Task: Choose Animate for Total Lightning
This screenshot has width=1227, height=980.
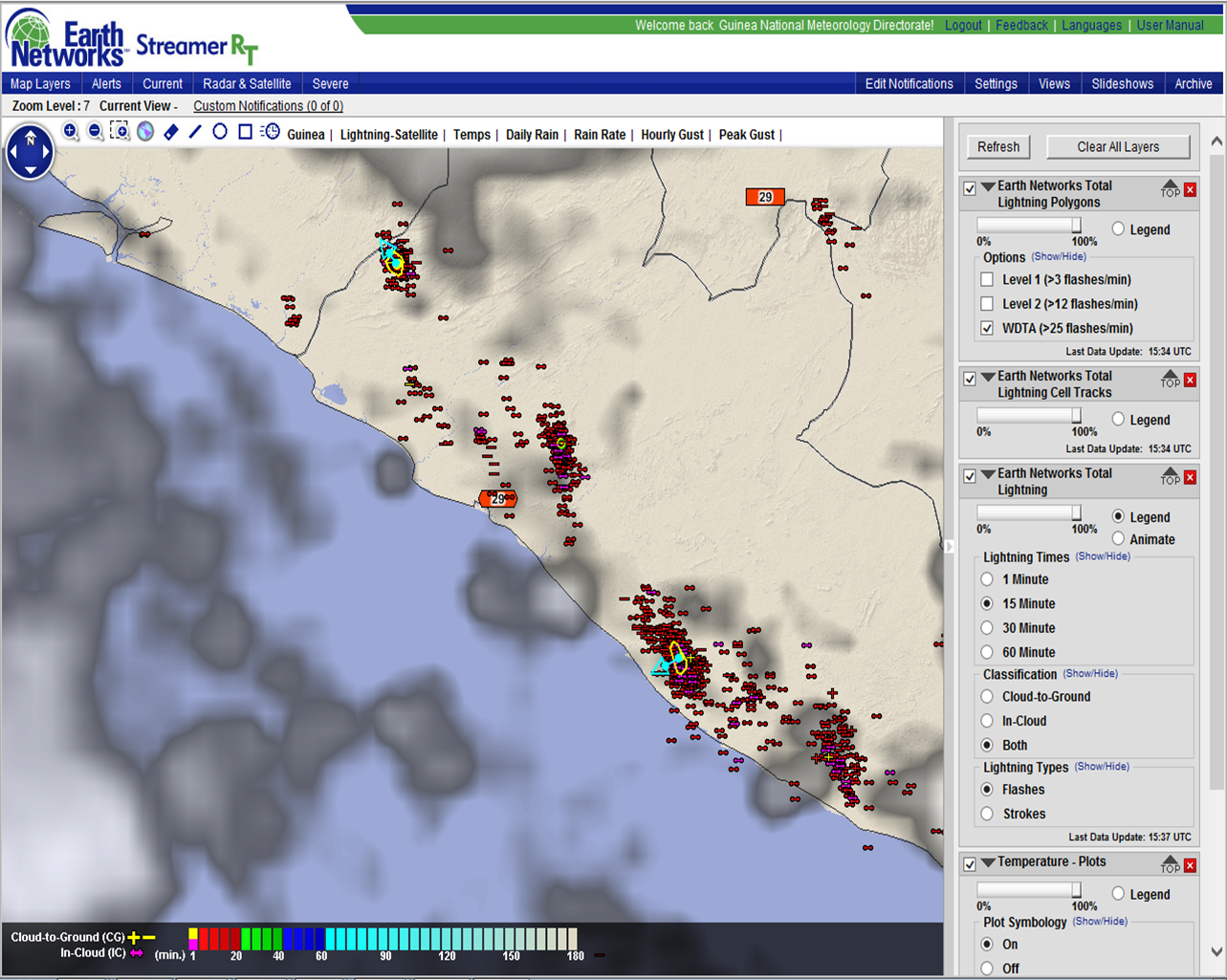Action: pos(1118,539)
